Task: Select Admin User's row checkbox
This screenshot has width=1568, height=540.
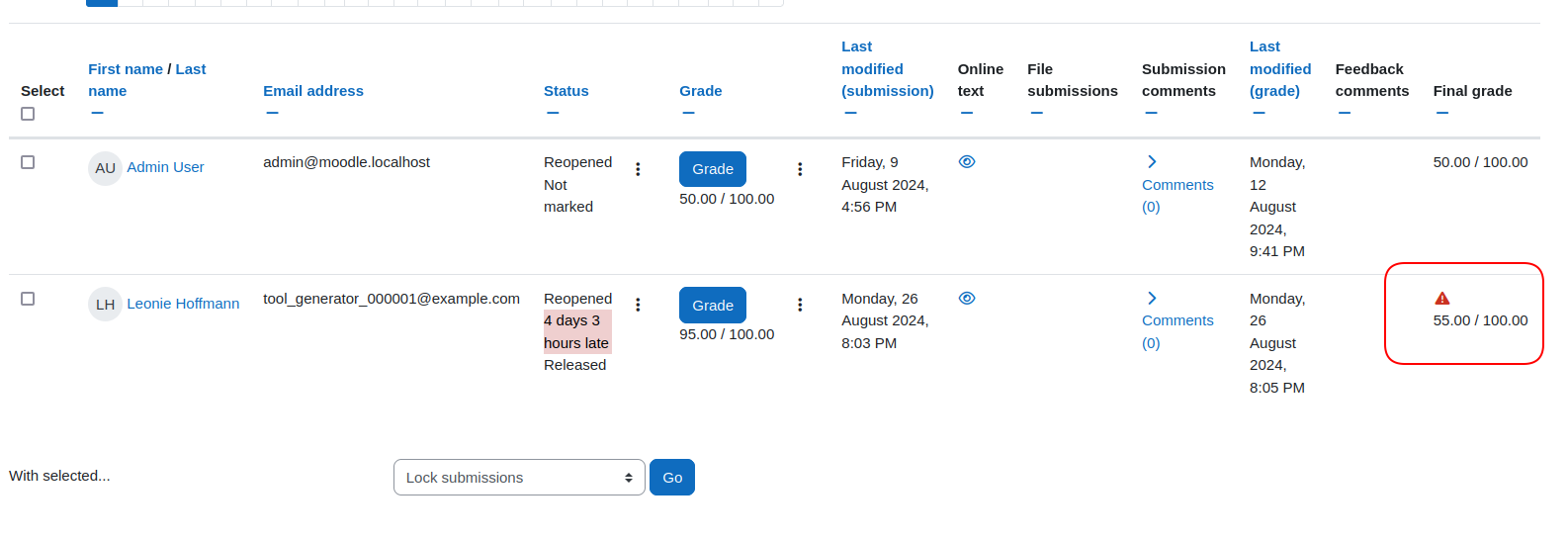Action: pyautogui.click(x=28, y=162)
